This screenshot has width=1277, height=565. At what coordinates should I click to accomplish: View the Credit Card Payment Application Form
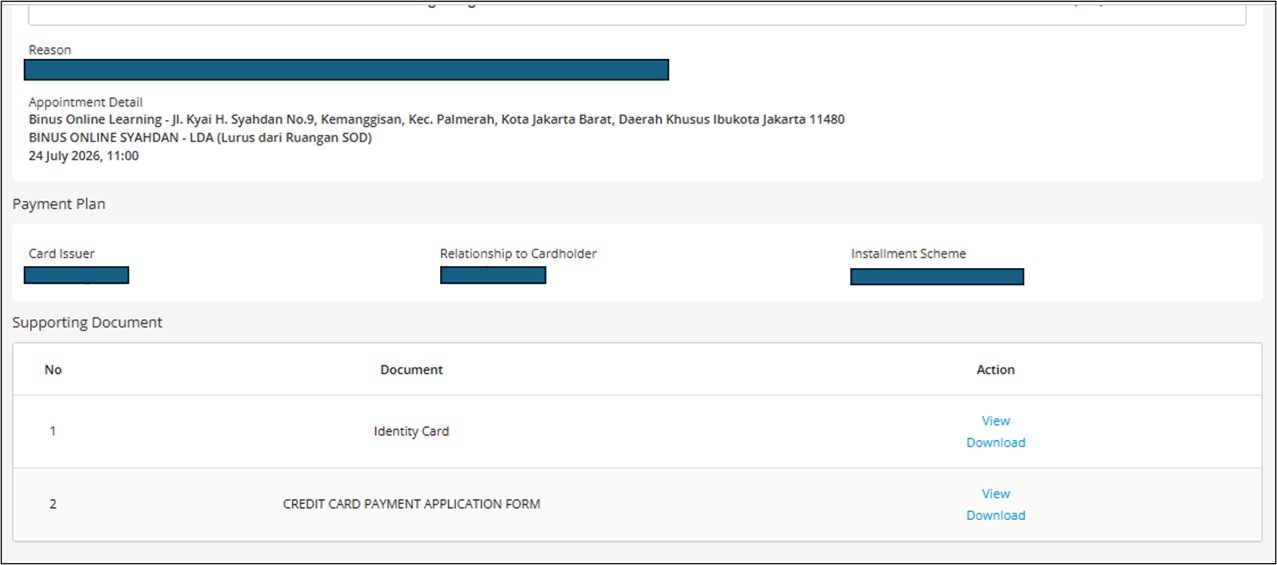click(995, 494)
